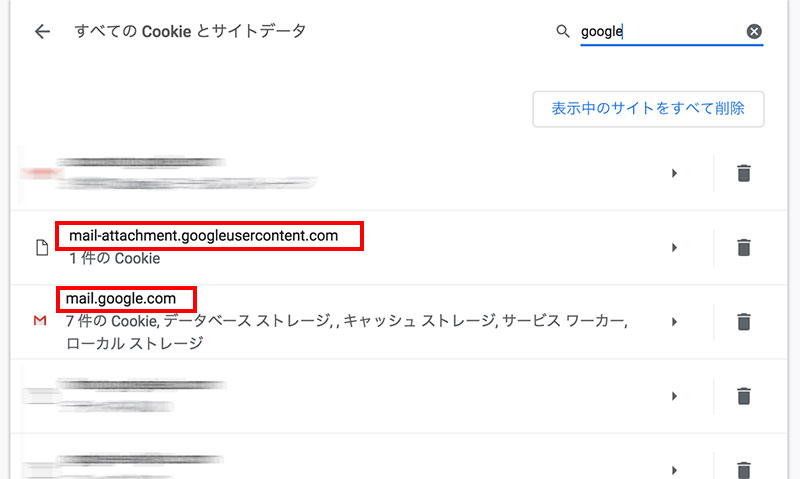Click the search magnifier icon

click(563, 32)
